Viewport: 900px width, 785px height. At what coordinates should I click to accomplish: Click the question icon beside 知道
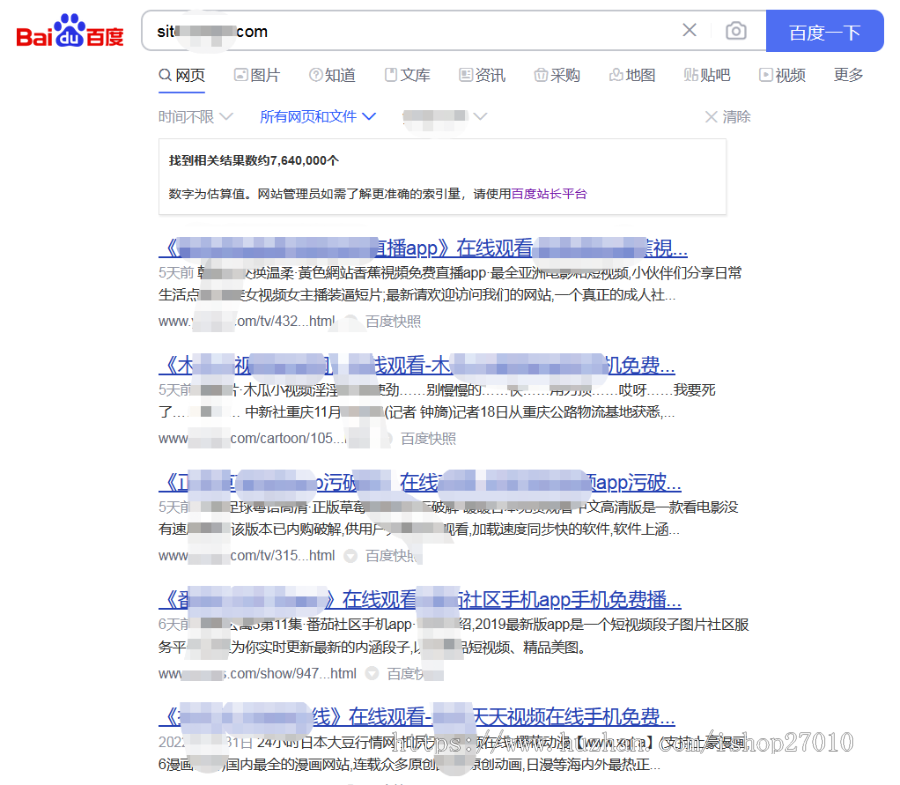coord(316,75)
